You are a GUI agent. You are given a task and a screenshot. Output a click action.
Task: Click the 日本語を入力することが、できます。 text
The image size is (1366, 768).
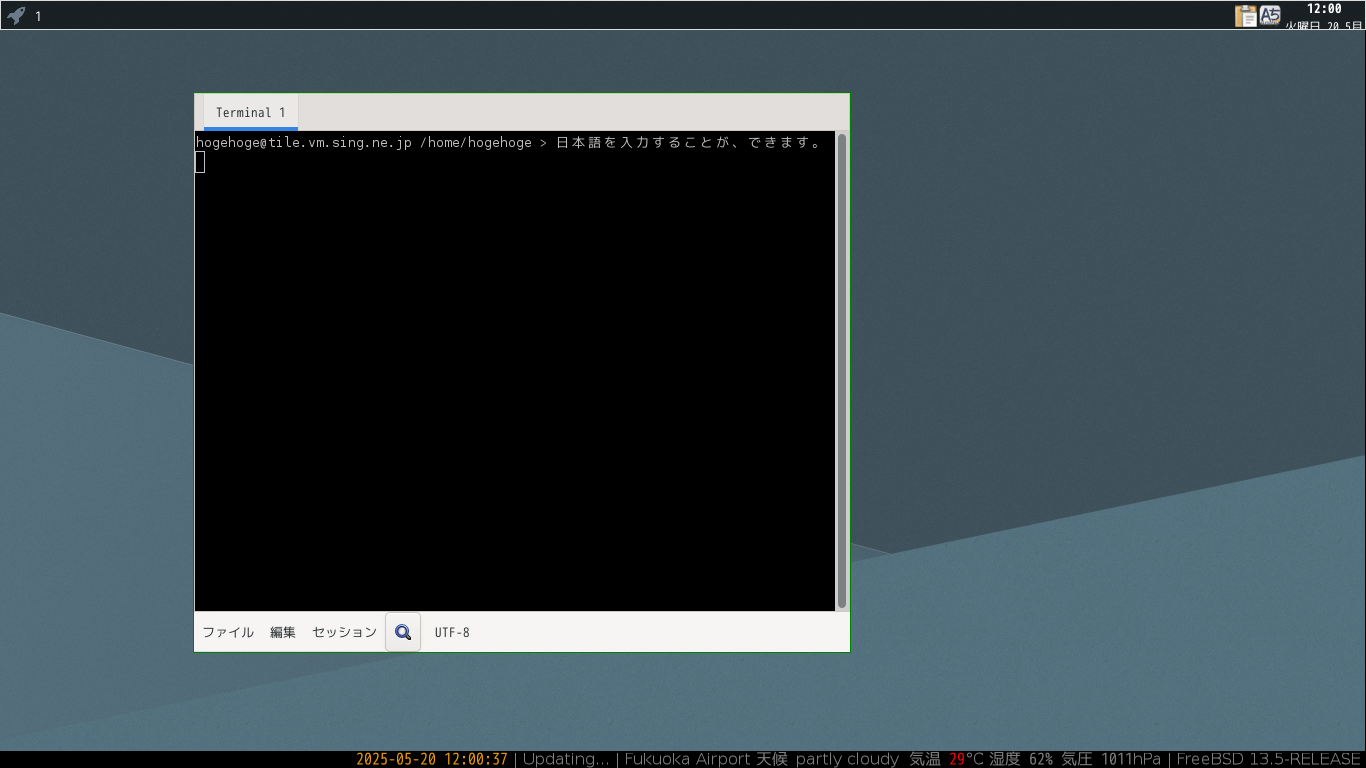(689, 143)
